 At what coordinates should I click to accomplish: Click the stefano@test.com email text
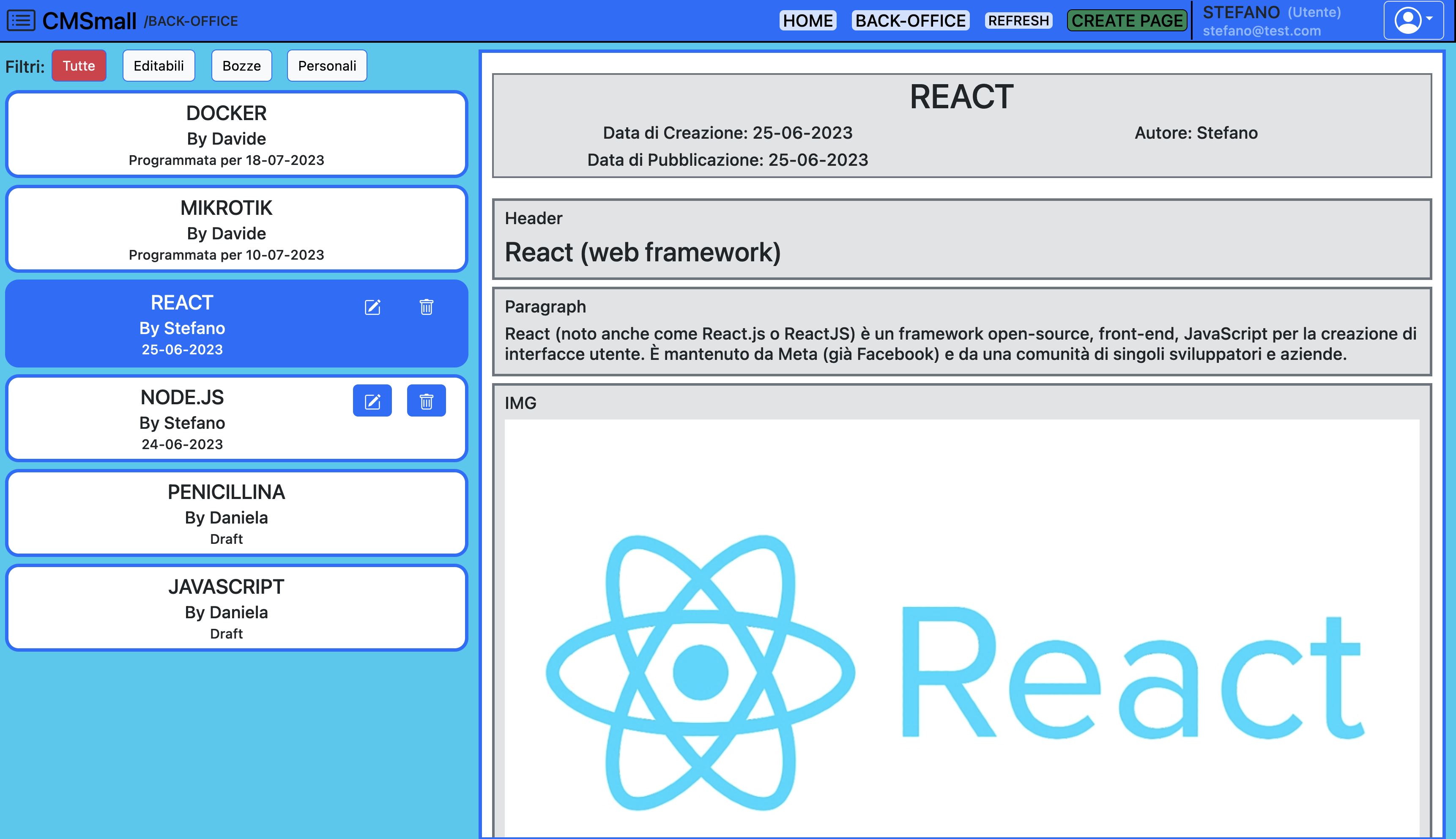coord(1262,31)
